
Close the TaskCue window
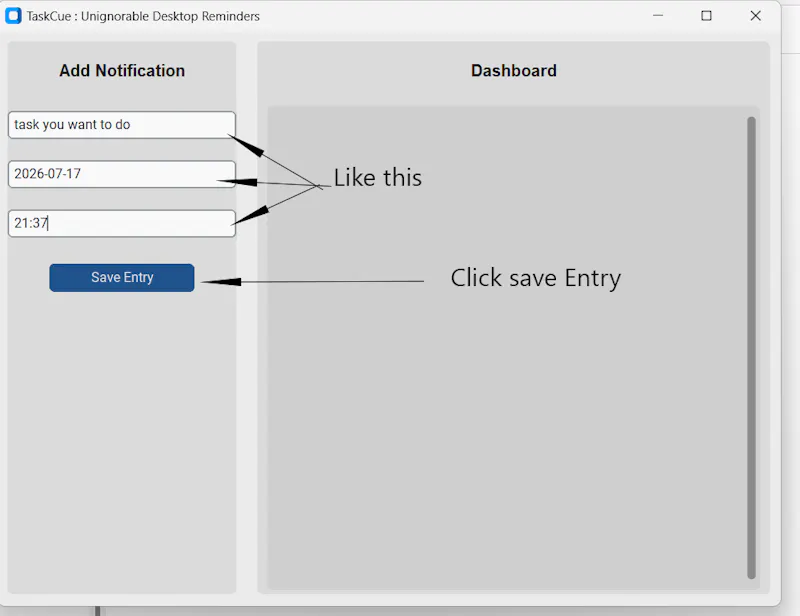pyautogui.click(x=756, y=16)
